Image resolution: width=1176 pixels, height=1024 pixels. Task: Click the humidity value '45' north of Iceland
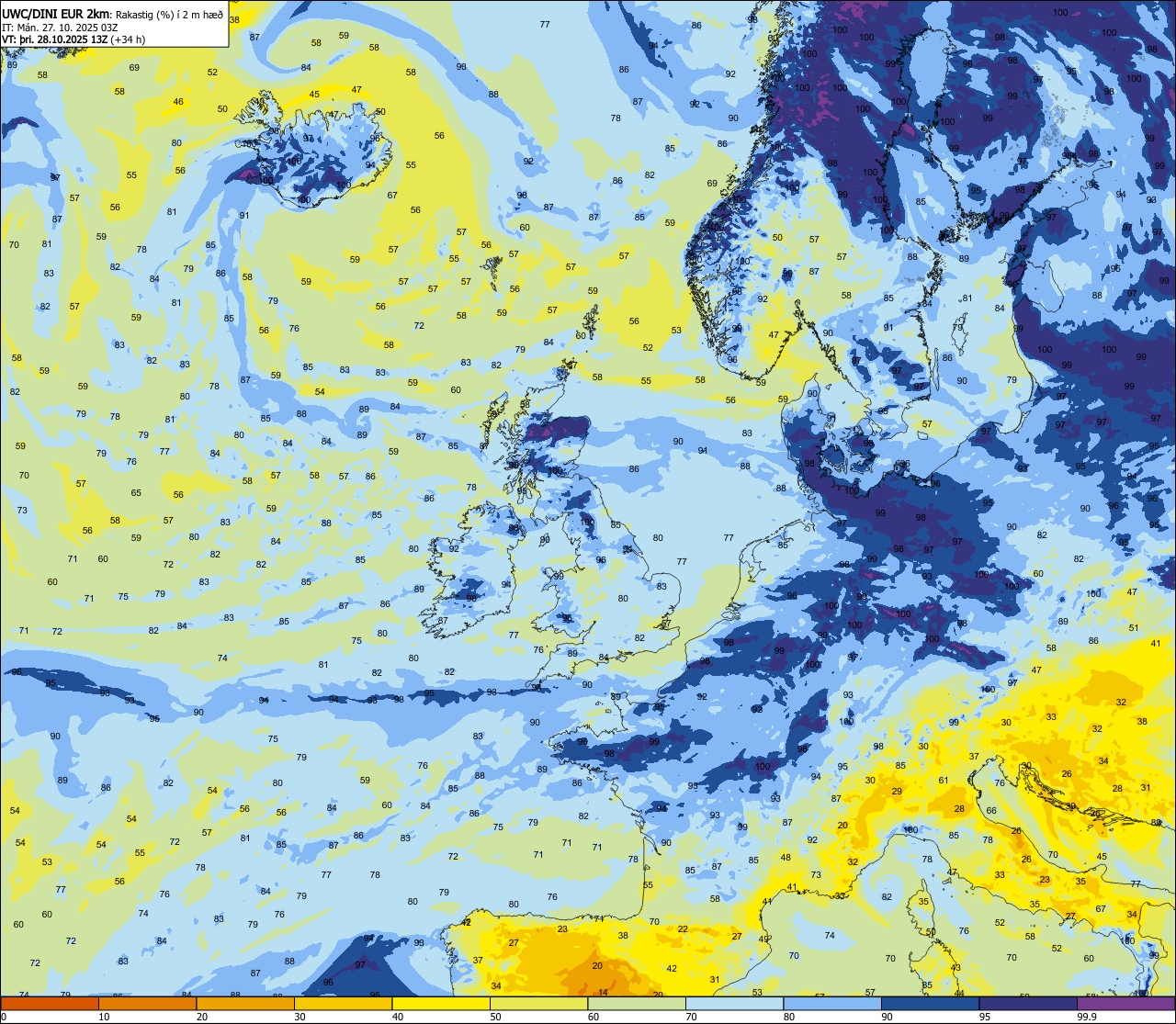click(314, 94)
